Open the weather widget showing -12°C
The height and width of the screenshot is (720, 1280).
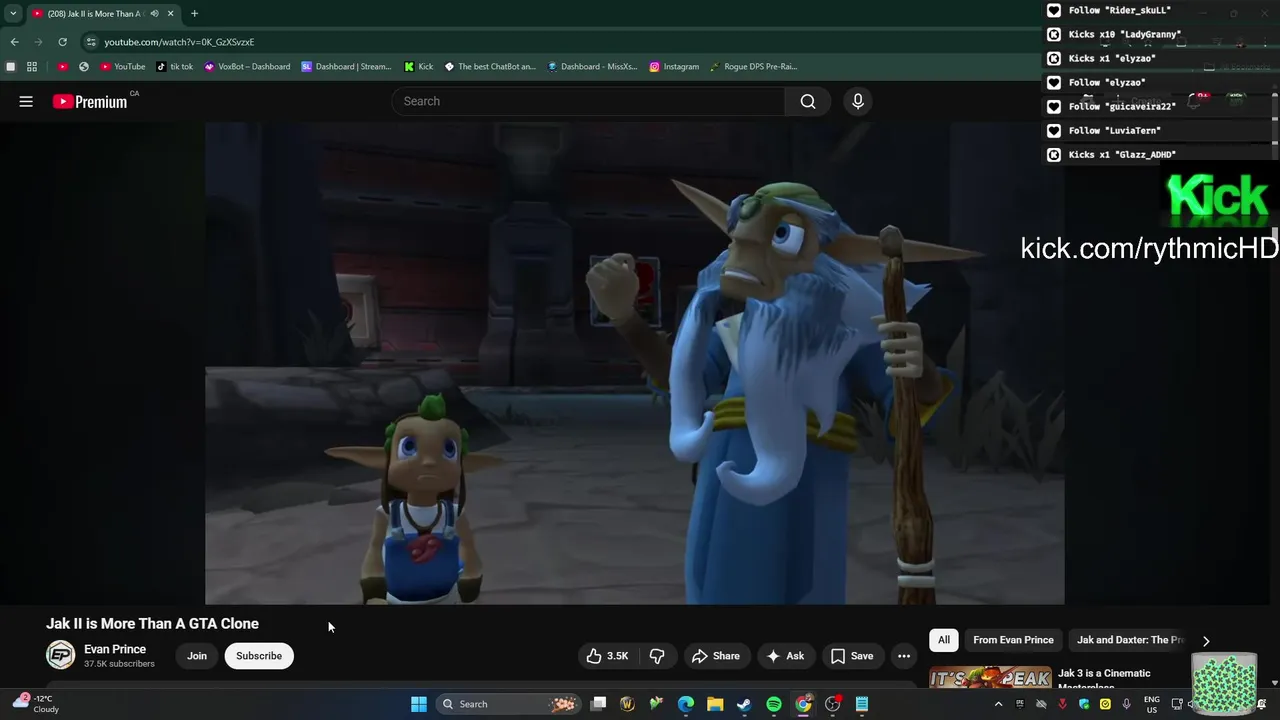(34, 704)
